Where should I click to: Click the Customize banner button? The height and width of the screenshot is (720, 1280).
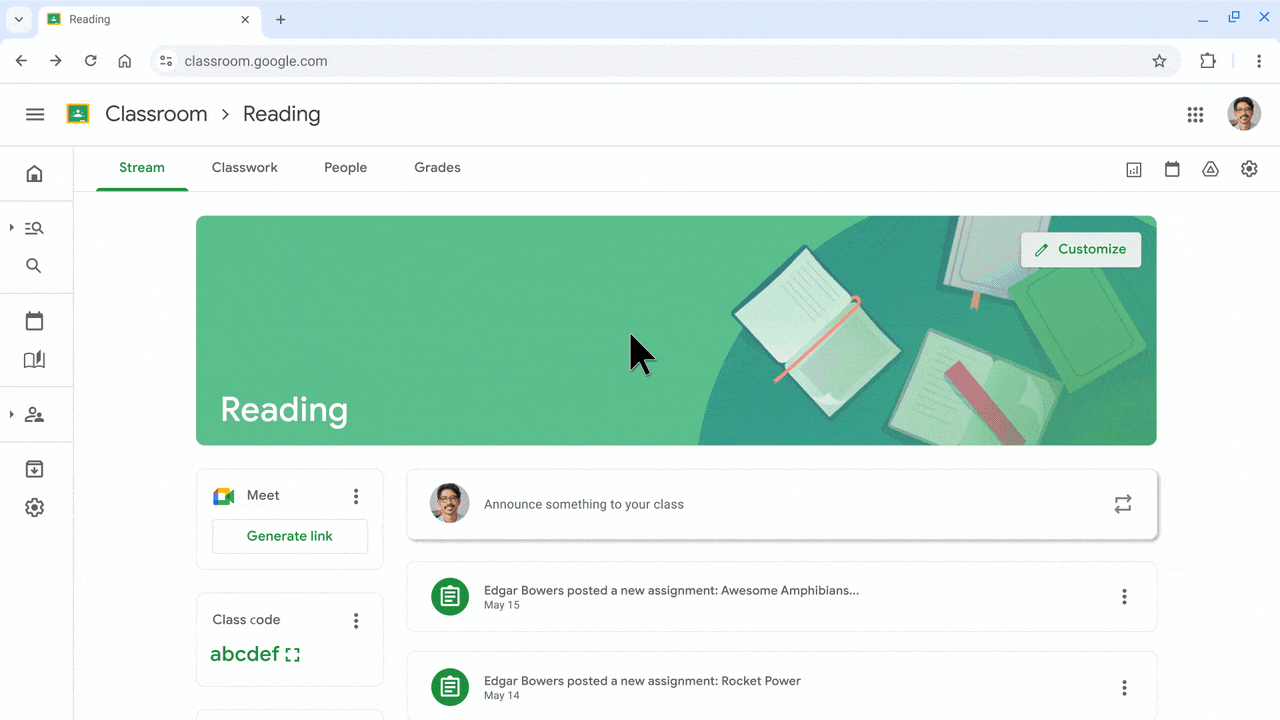1081,249
